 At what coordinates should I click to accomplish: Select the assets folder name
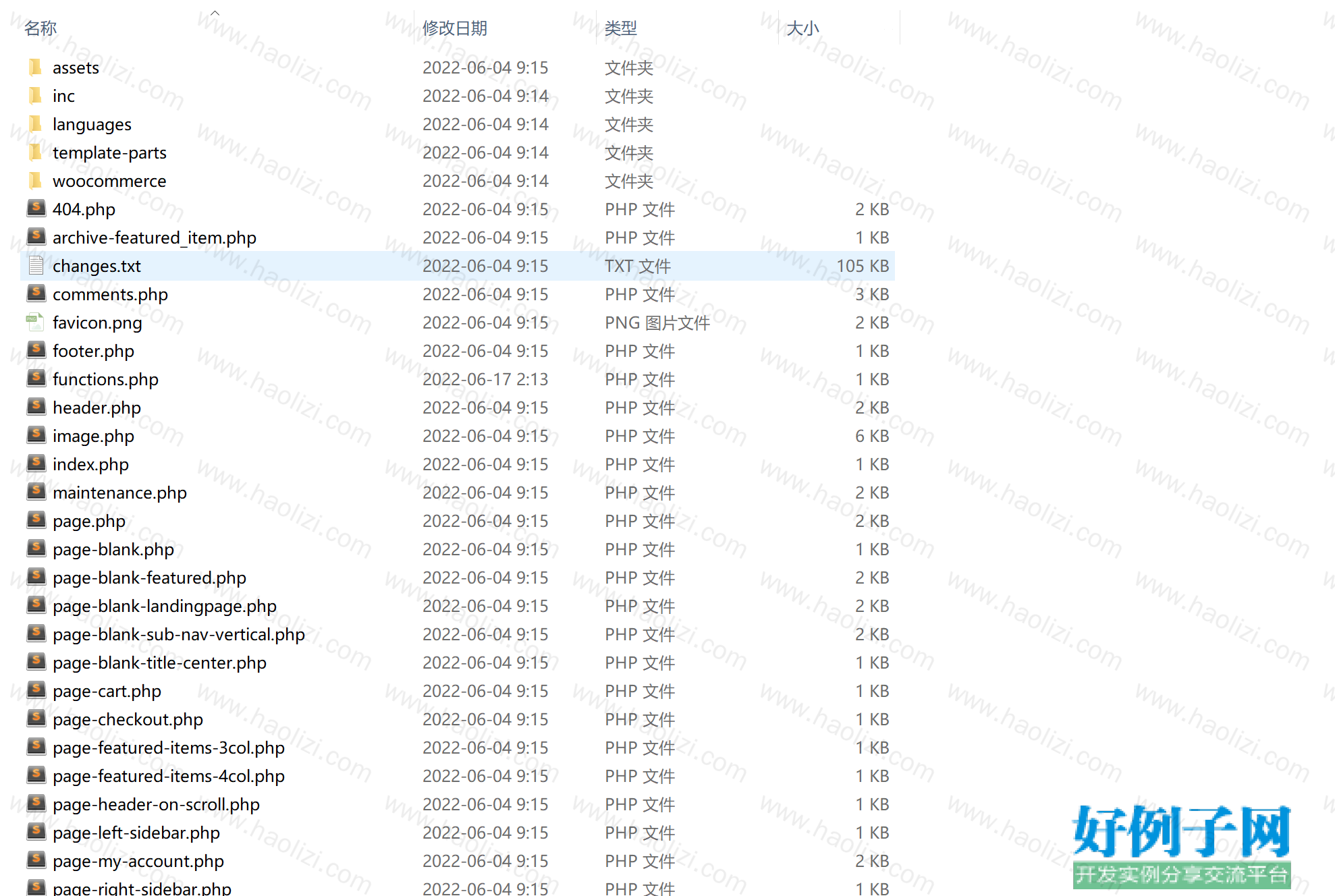[76, 67]
